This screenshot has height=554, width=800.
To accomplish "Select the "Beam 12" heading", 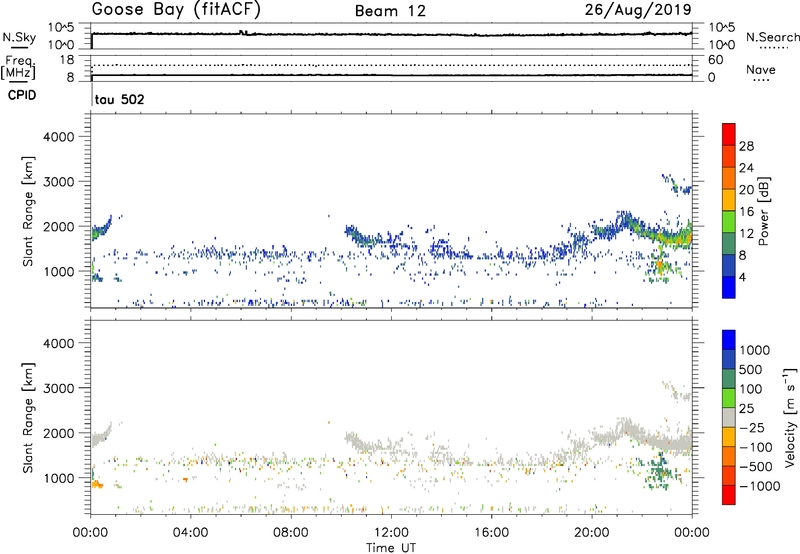I will click(390, 11).
